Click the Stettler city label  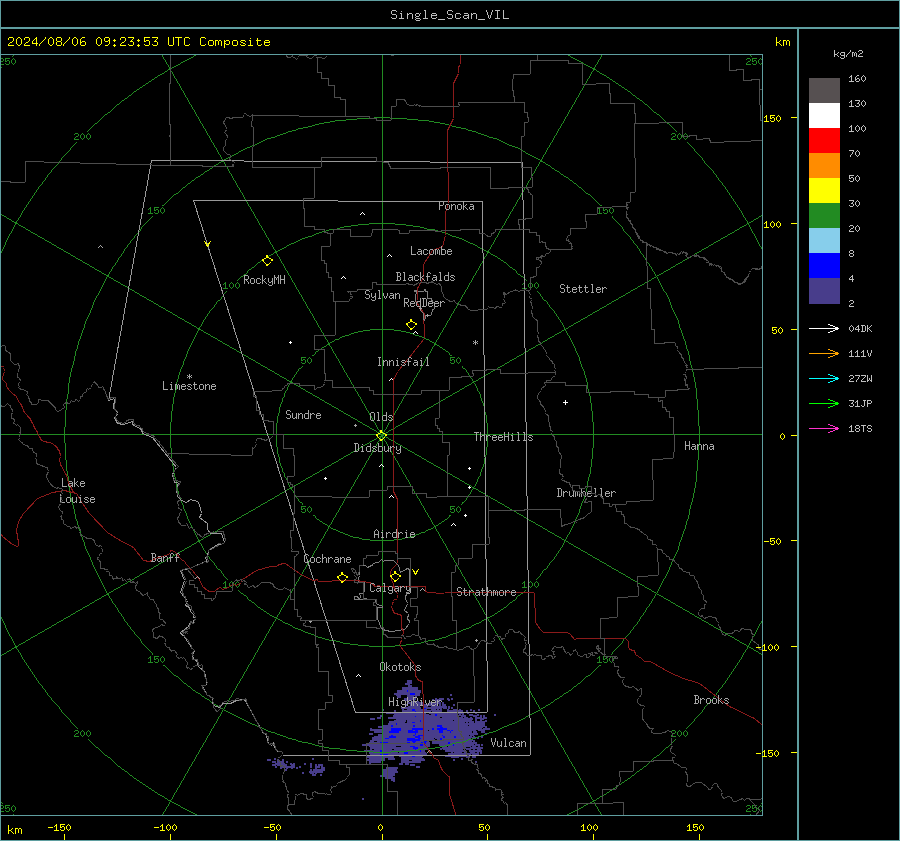[x=583, y=289]
